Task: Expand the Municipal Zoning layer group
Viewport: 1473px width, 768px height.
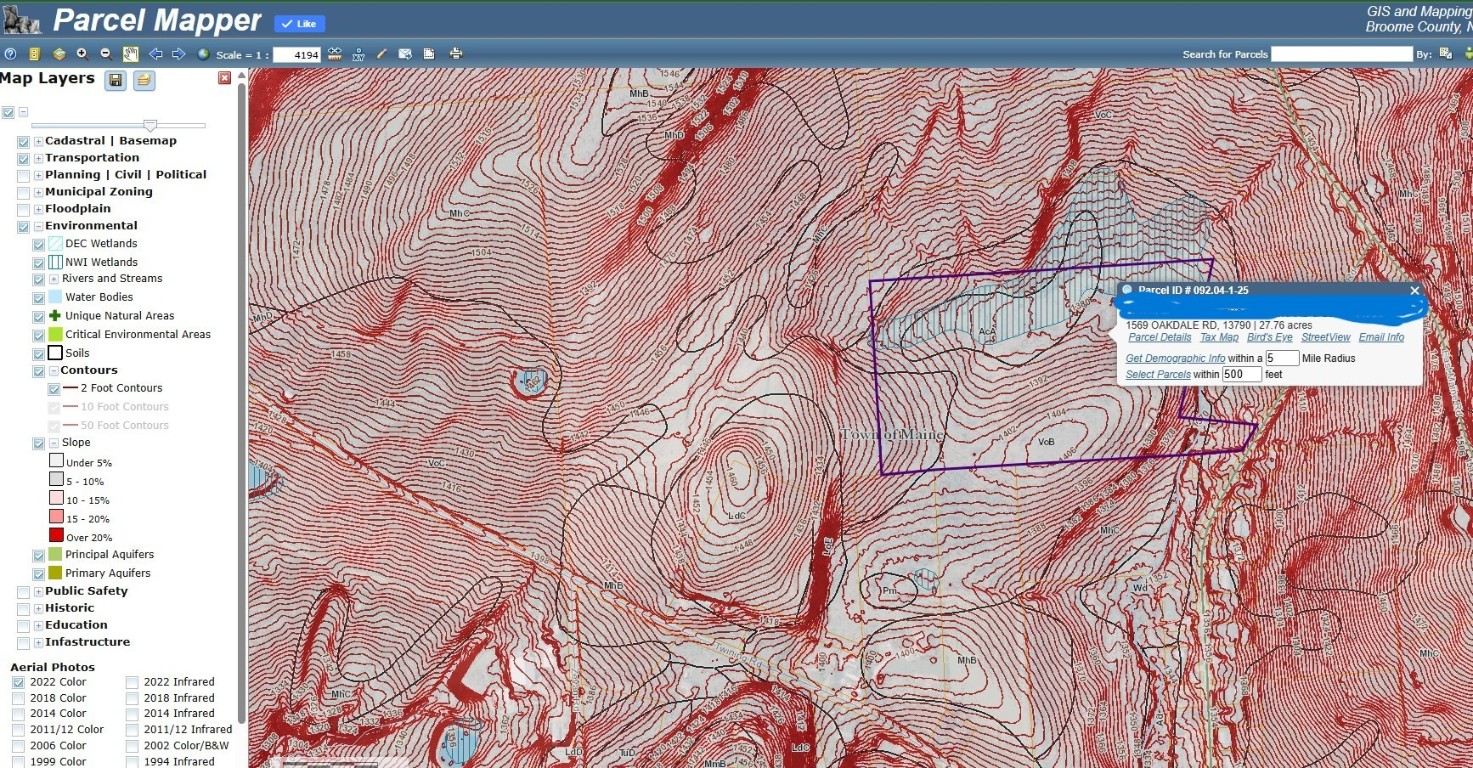Action: coord(38,192)
